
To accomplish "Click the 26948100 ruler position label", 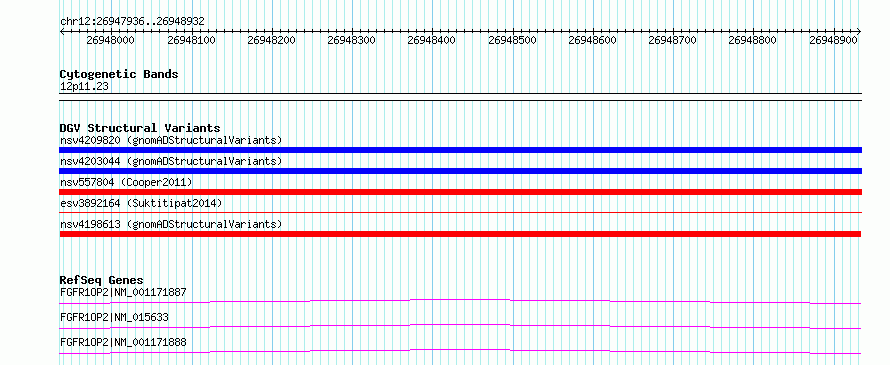I will (x=191, y=41).
